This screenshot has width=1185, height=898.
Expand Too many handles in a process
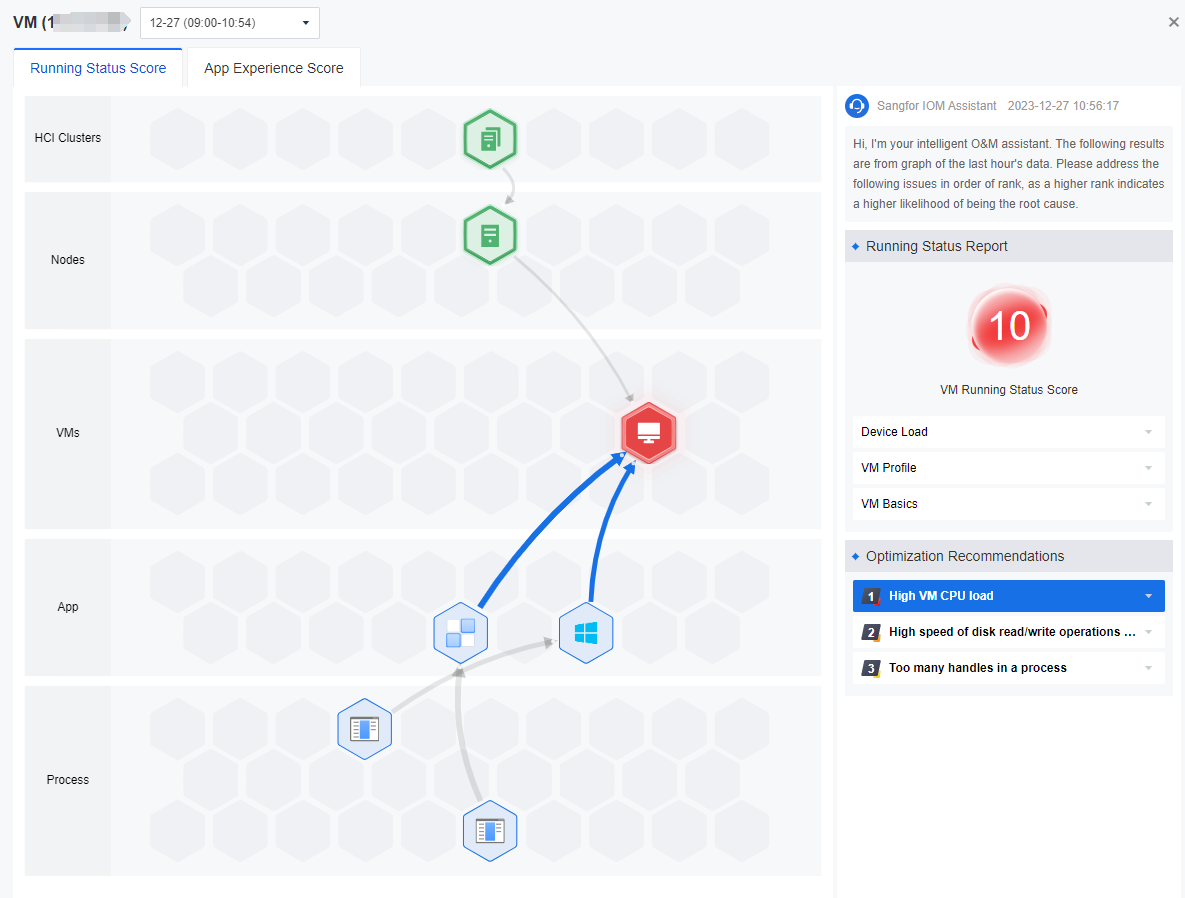tap(1008, 668)
